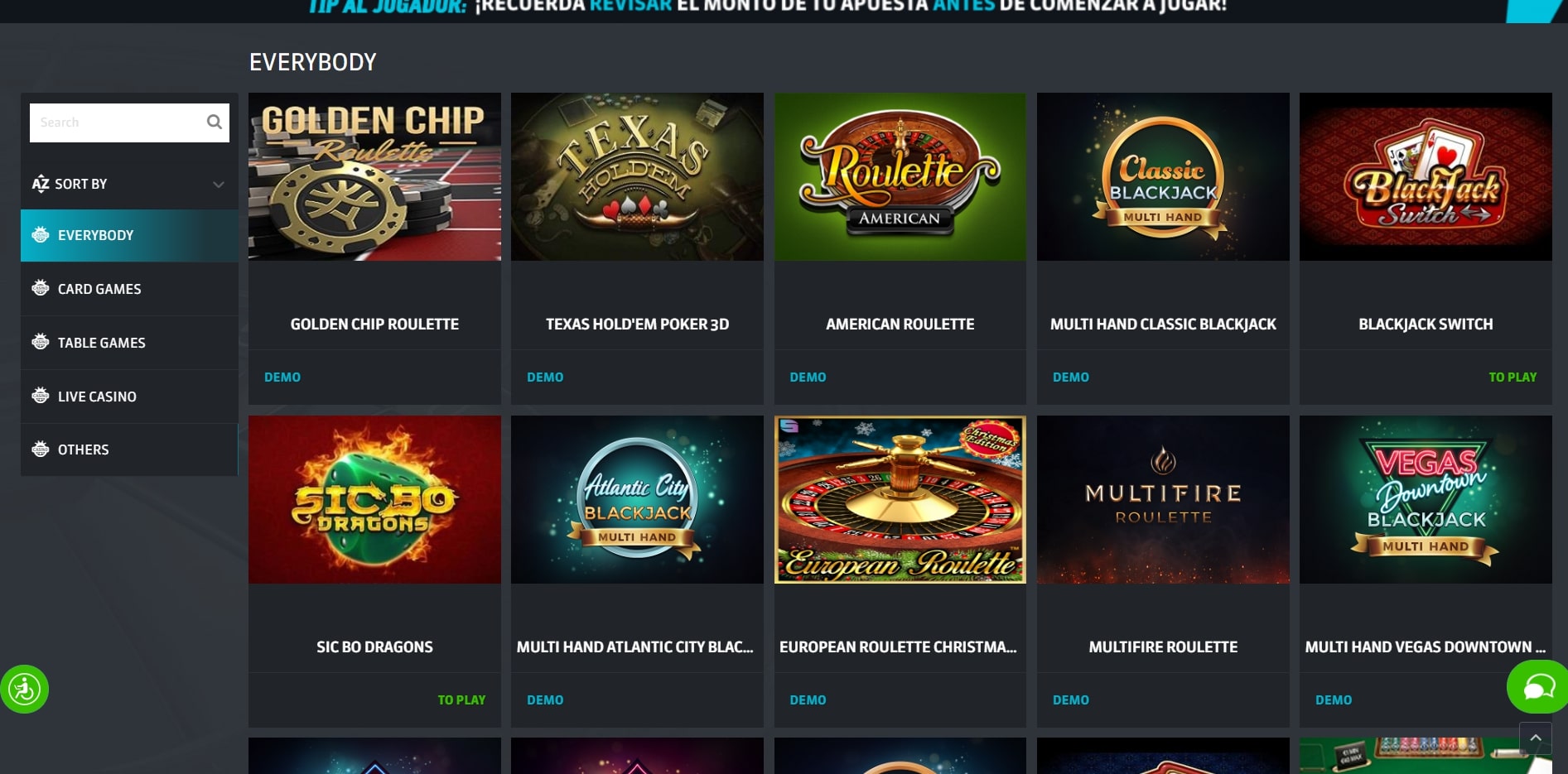Click the chip icon beside Live Casino
Screen dimensions: 1568x774
[40, 396]
